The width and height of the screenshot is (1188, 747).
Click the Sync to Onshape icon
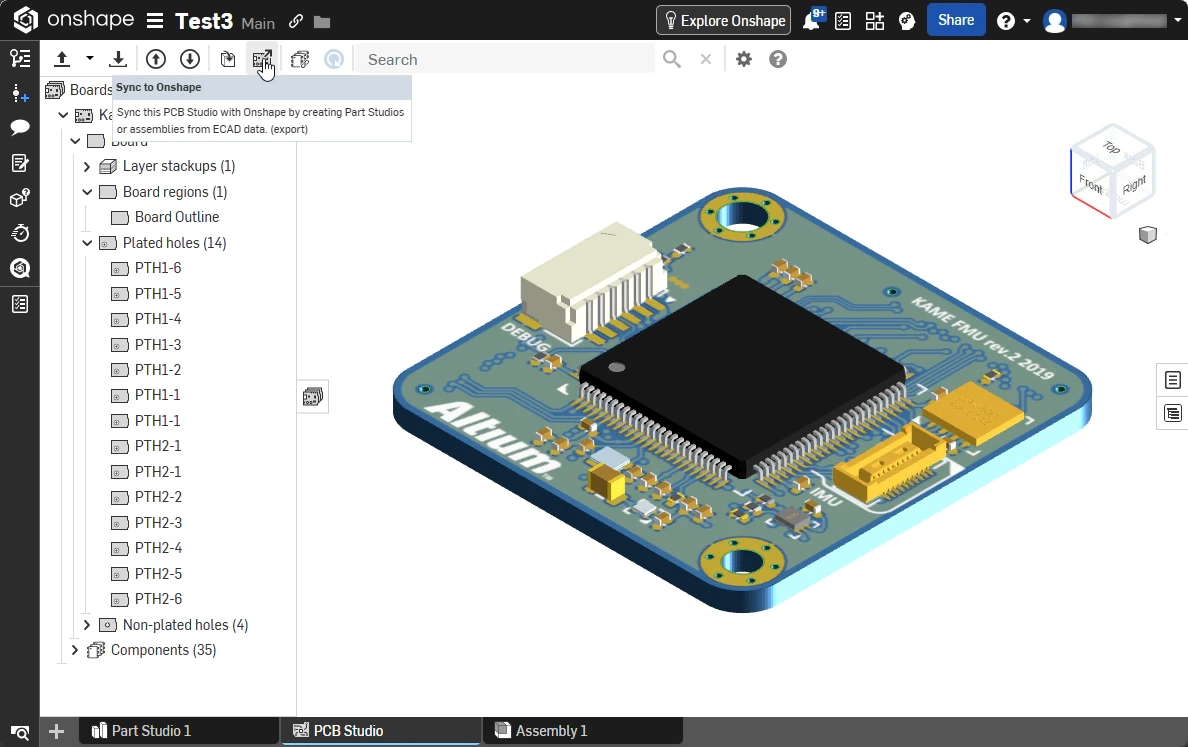[x=262, y=59]
